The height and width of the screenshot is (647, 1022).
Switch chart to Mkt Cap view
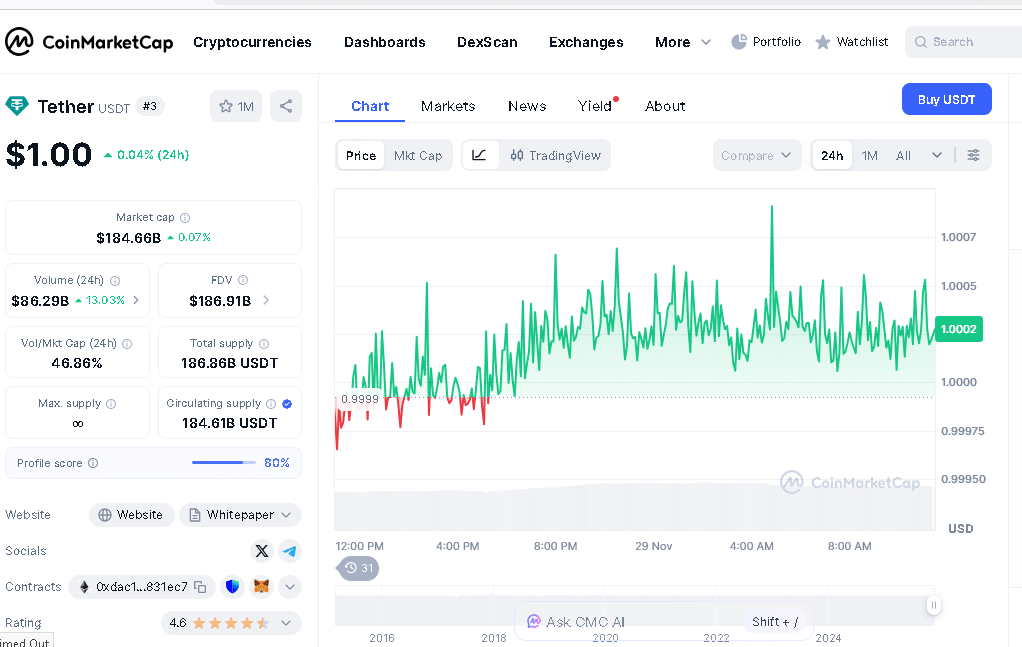[x=418, y=155]
